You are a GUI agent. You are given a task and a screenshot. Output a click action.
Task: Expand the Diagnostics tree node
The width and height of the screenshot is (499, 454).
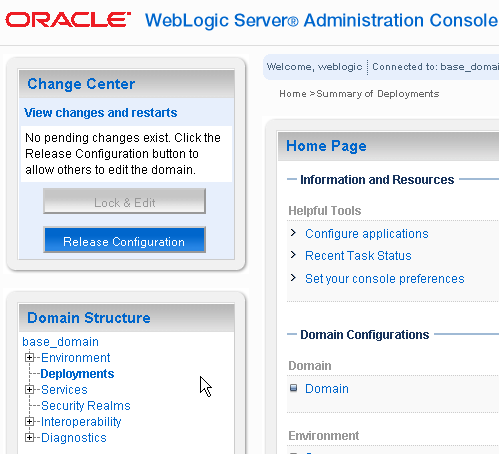(x=29, y=437)
